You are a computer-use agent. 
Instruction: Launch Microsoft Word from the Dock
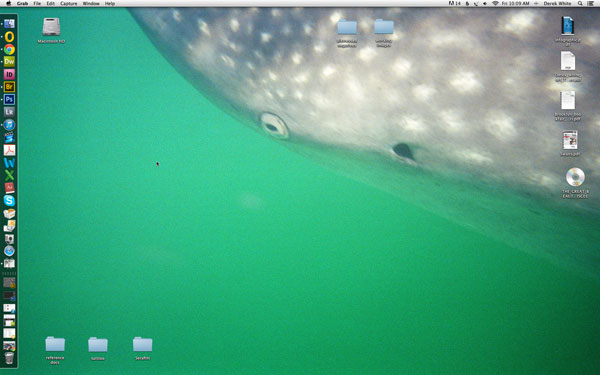coord(9,163)
